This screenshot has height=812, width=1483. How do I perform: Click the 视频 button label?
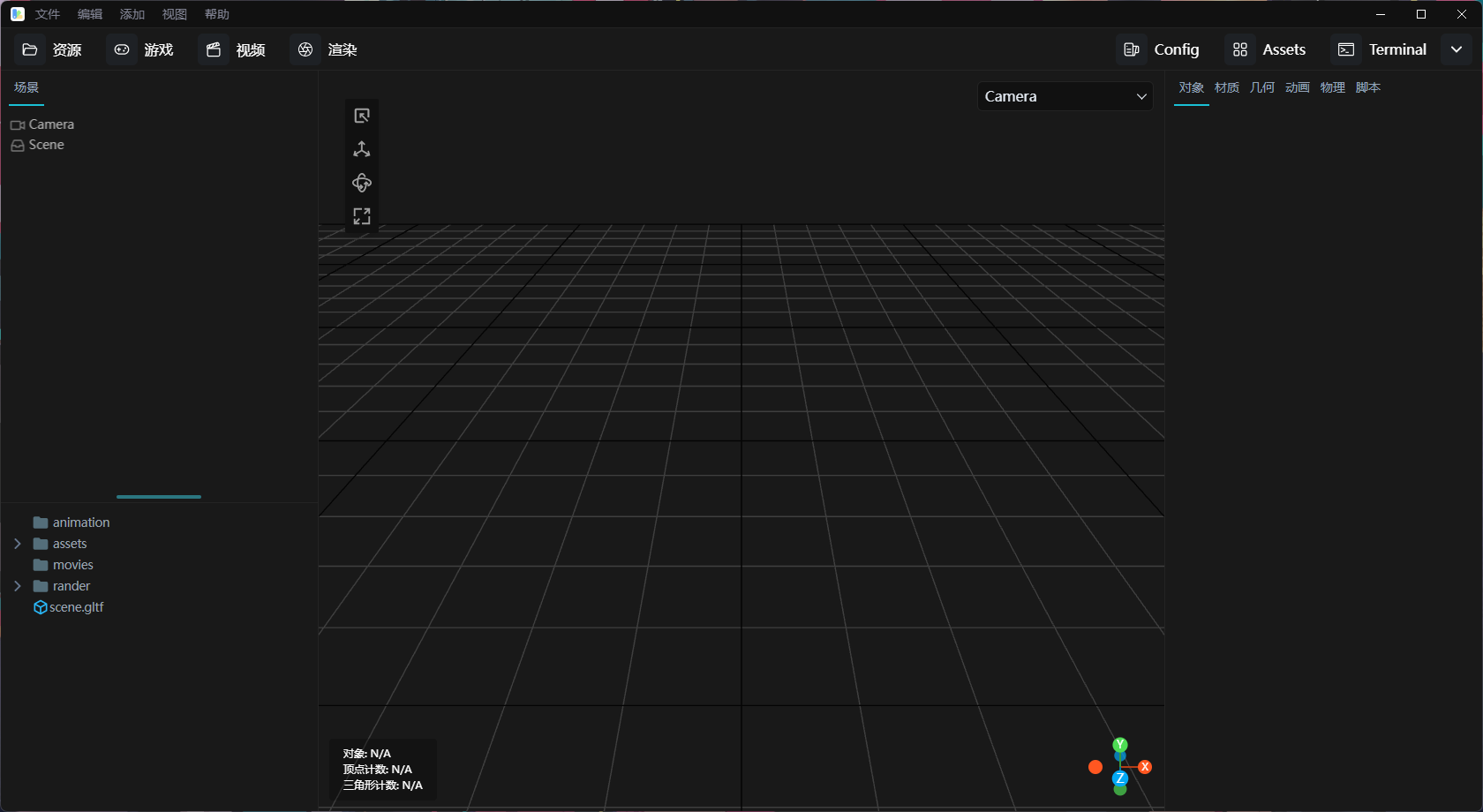click(251, 49)
